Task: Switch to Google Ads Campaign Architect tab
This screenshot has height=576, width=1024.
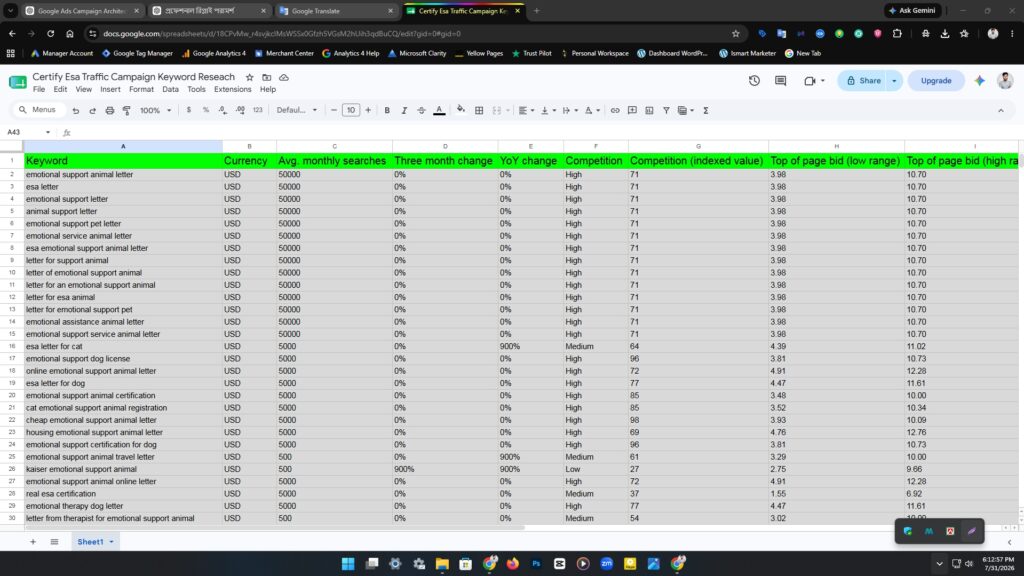Action: point(82,10)
